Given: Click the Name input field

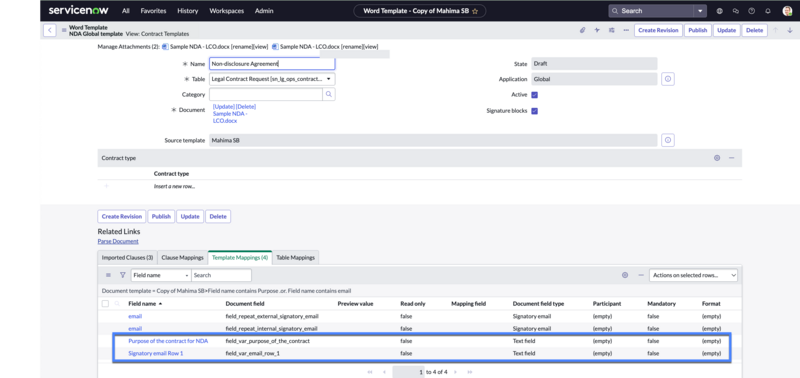Looking at the screenshot, I should pos(272,64).
